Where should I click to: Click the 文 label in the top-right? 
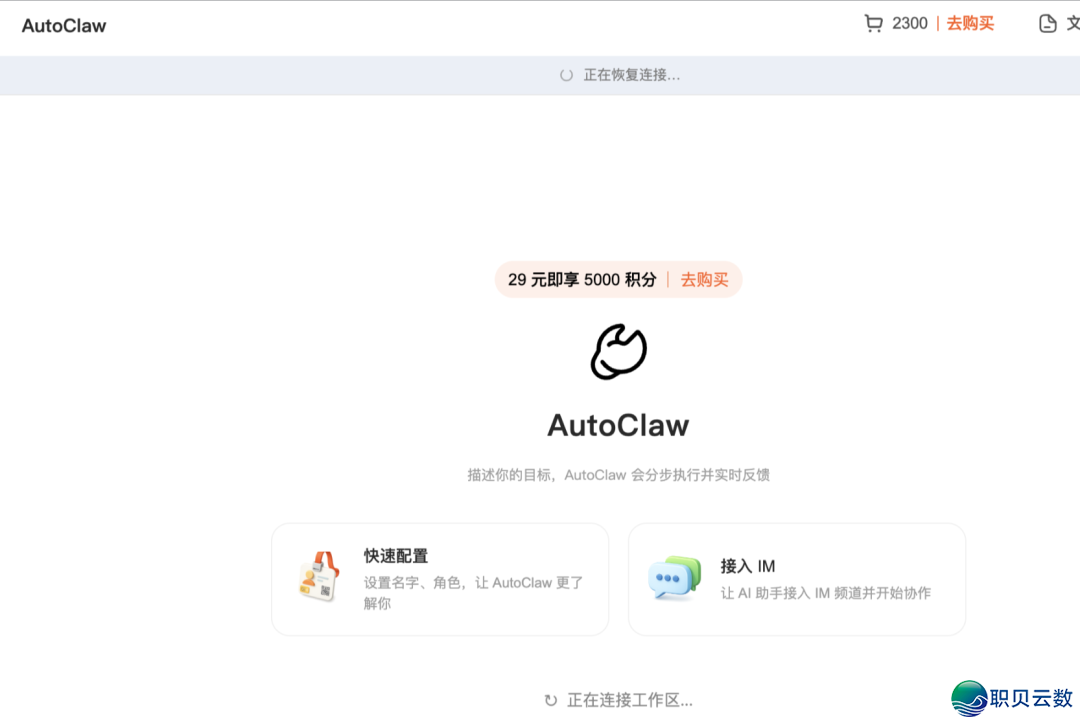click(x=1073, y=22)
